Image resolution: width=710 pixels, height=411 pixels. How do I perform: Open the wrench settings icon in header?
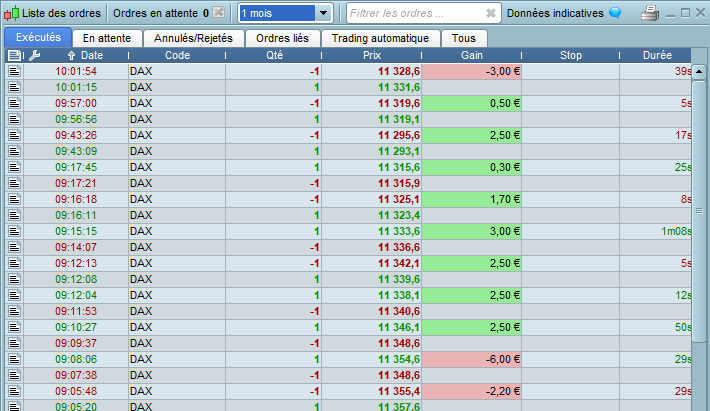pos(34,55)
